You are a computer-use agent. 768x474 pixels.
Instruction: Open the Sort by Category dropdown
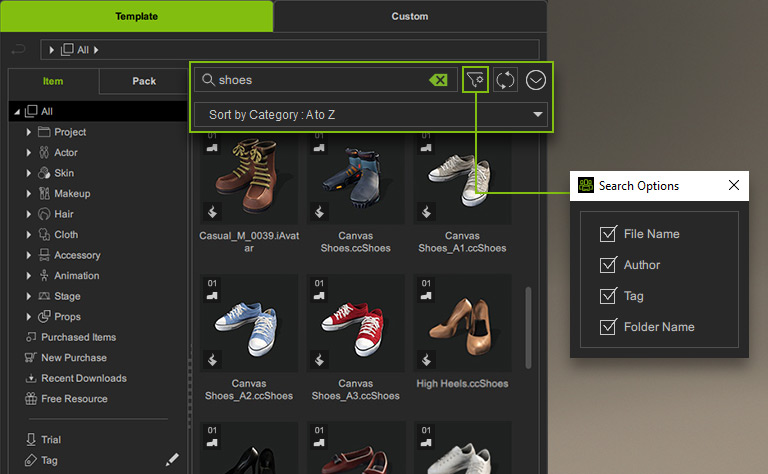click(371, 115)
